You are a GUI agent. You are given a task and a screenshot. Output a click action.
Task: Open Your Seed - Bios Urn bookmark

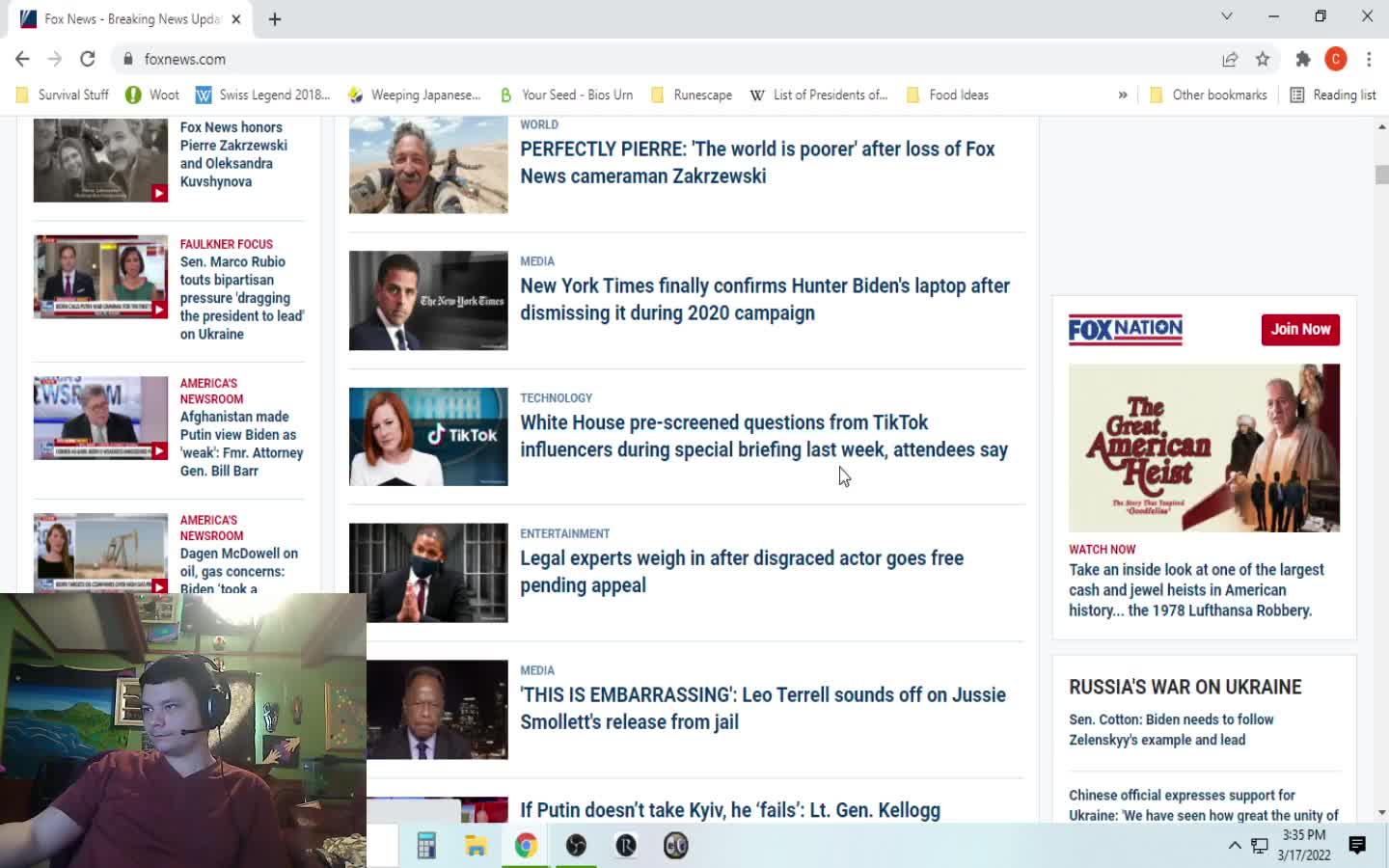(566, 95)
